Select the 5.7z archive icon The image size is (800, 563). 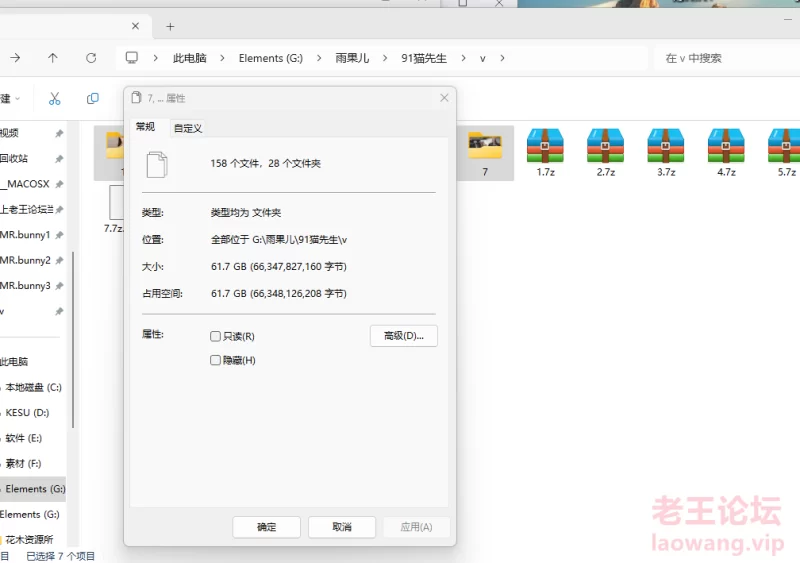click(x=786, y=147)
